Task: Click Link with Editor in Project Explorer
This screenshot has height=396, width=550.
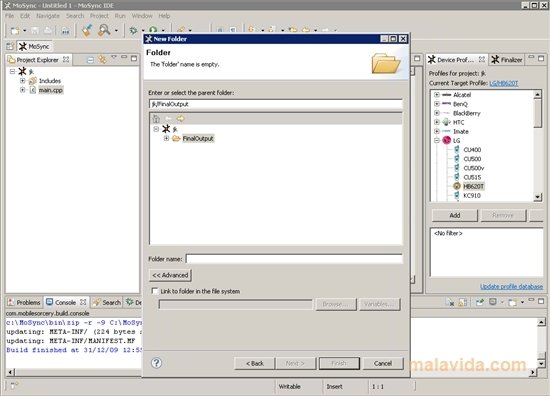Action: coord(102,60)
